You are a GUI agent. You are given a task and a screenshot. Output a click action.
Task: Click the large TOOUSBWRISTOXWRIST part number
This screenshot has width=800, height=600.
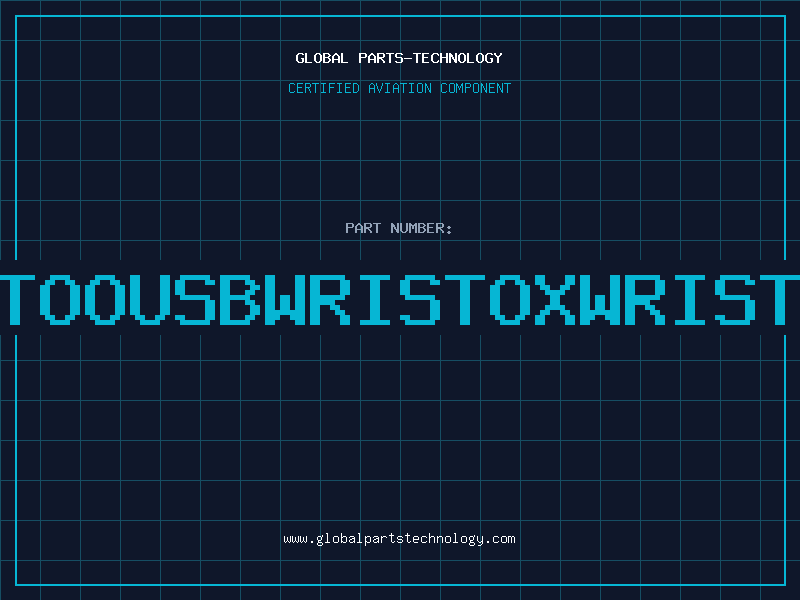[400, 299]
